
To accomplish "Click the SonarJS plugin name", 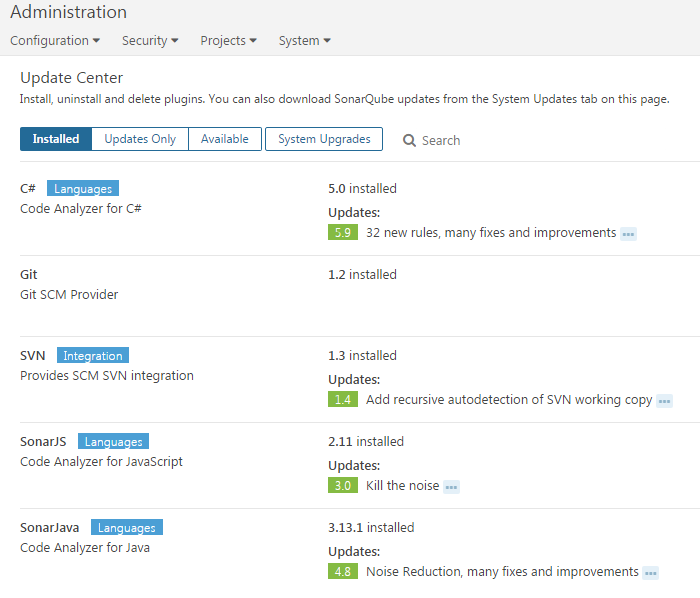I will [x=43, y=442].
